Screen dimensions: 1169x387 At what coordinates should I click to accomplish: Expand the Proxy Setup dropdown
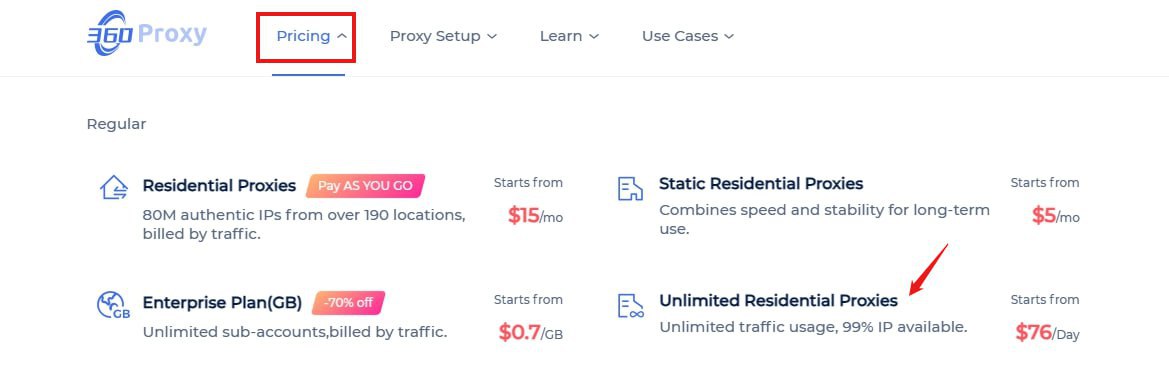443,36
